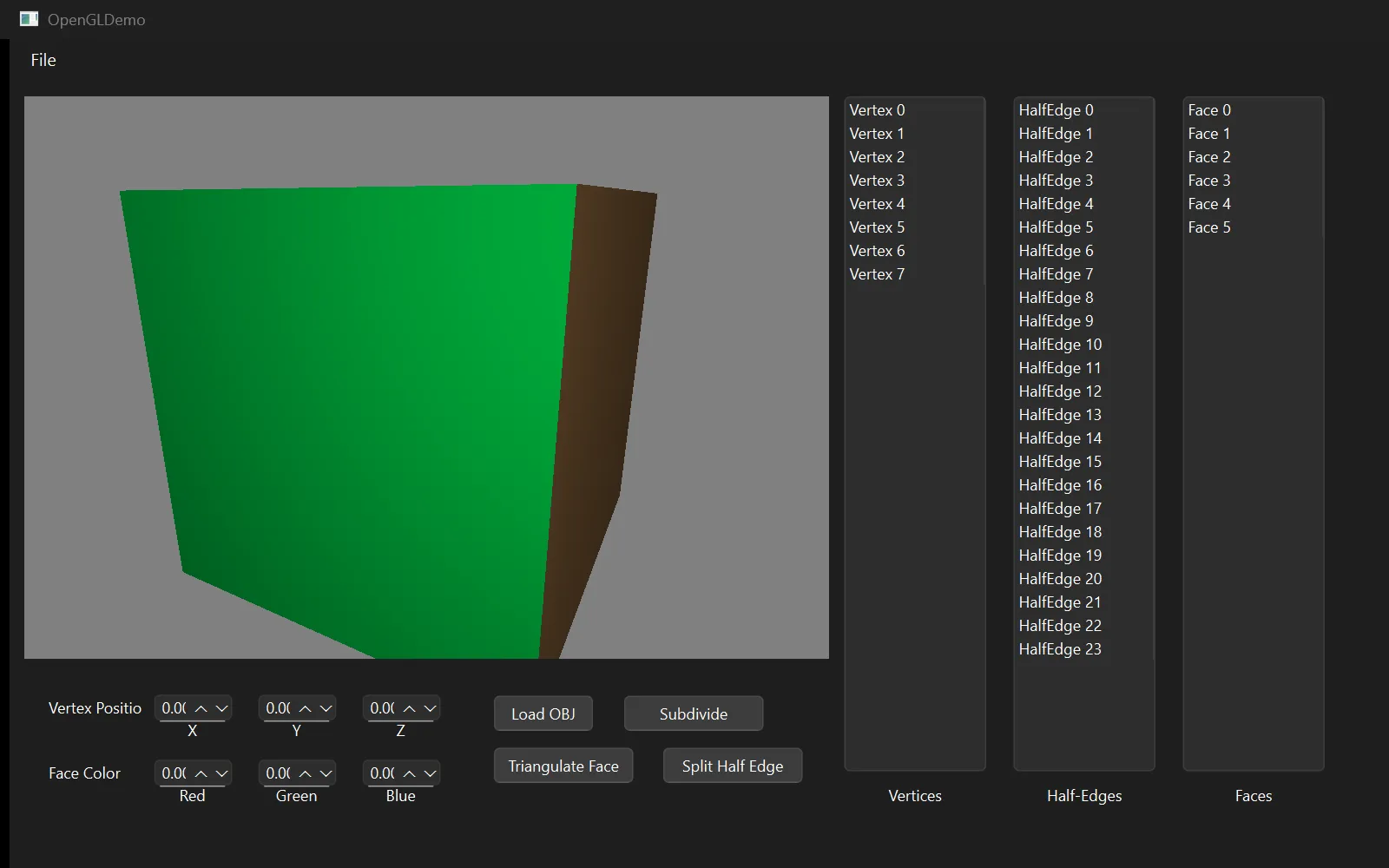The height and width of the screenshot is (868, 1389).
Task: Select Vertex 7 in the Vertices list
Action: [914, 274]
